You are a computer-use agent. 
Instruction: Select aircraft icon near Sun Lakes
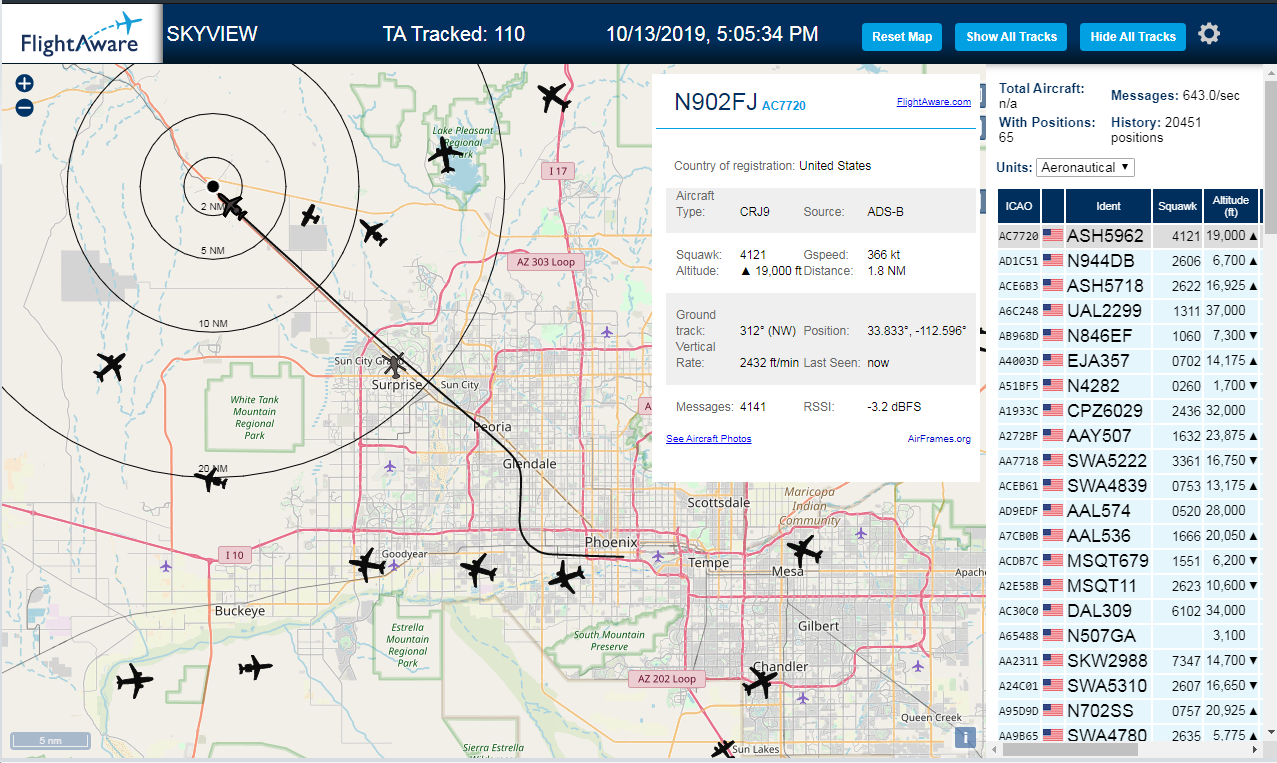[x=723, y=748]
